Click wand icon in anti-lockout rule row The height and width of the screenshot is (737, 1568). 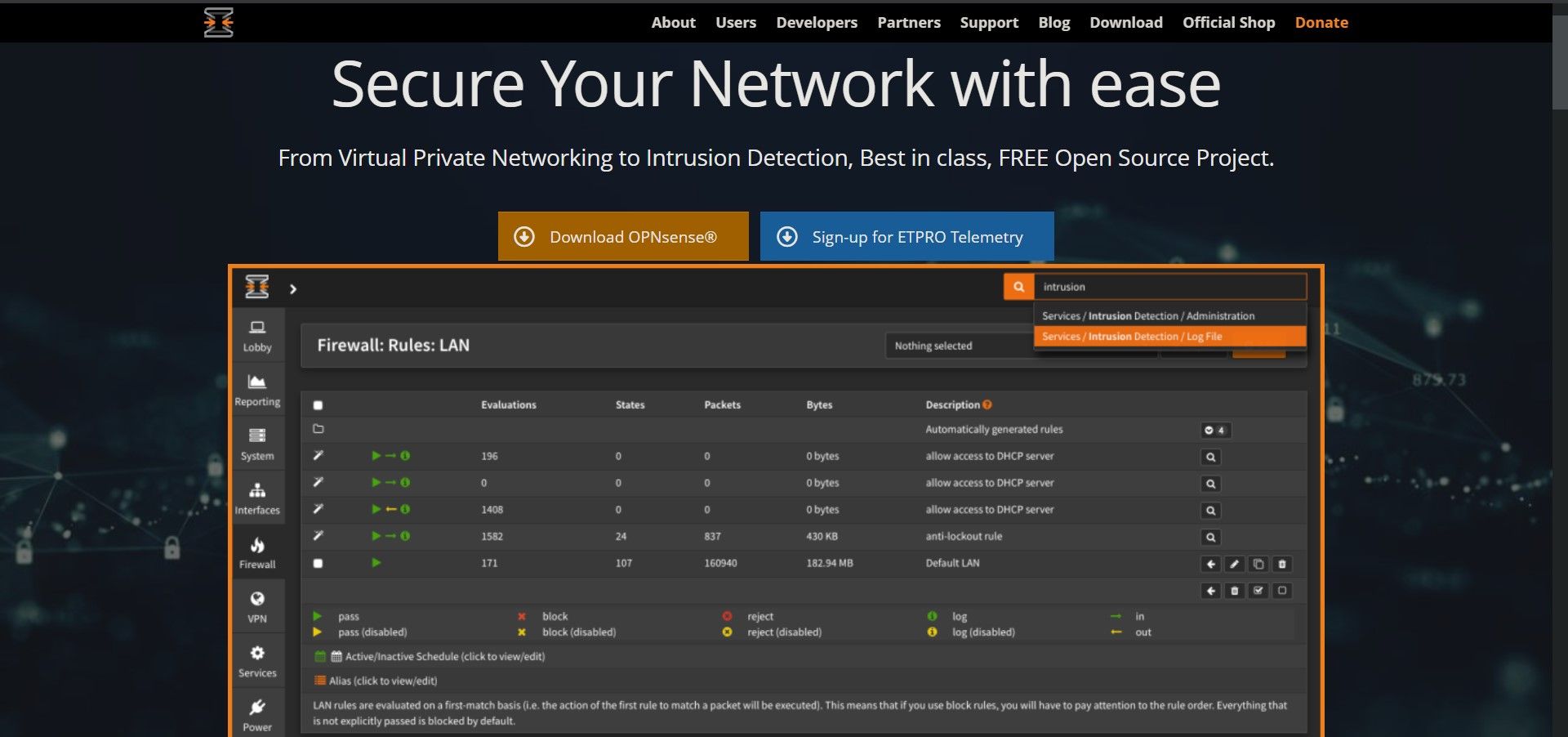pyautogui.click(x=318, y=535)
